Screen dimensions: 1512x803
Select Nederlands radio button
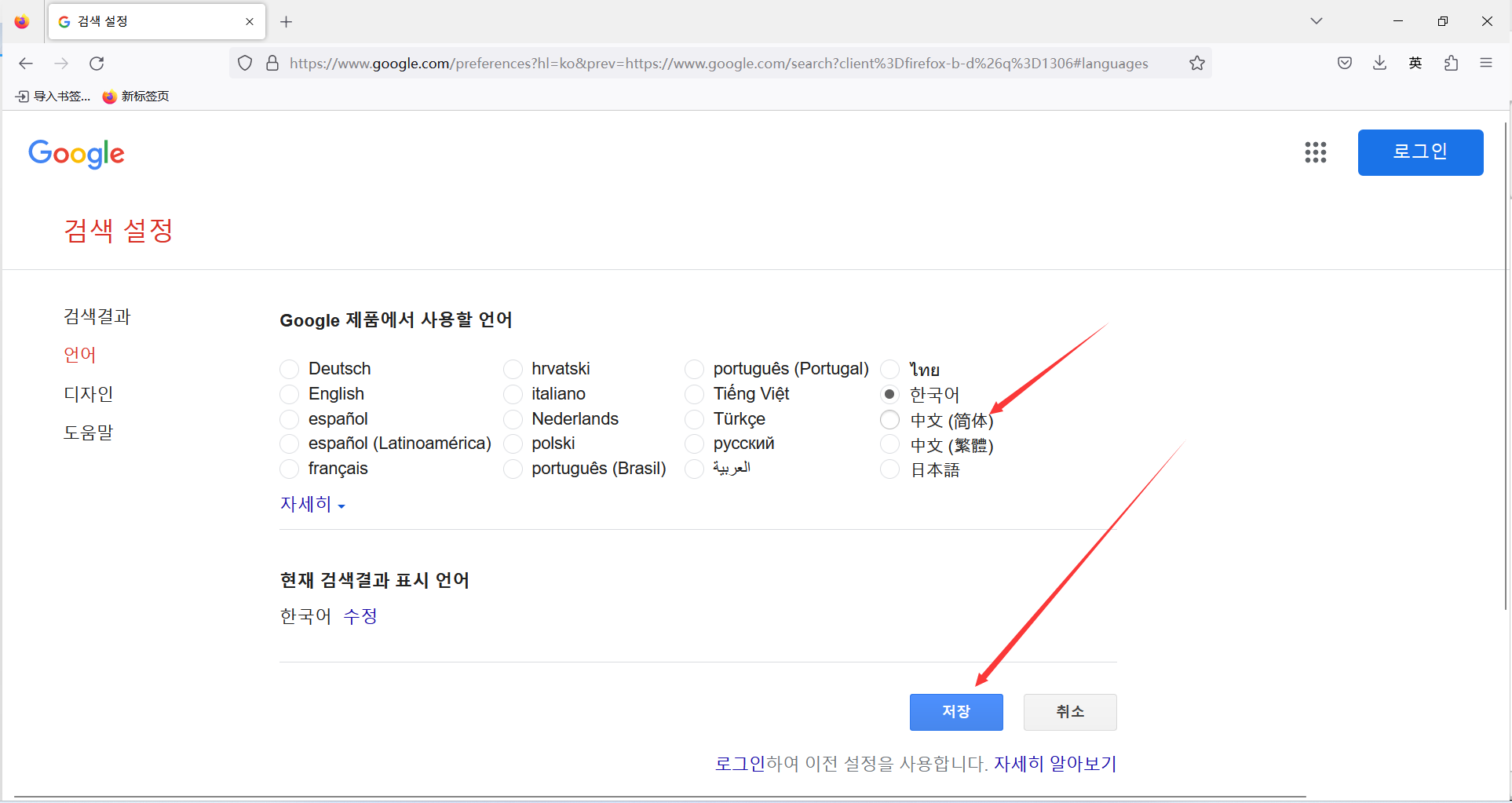tap(513, 419)
